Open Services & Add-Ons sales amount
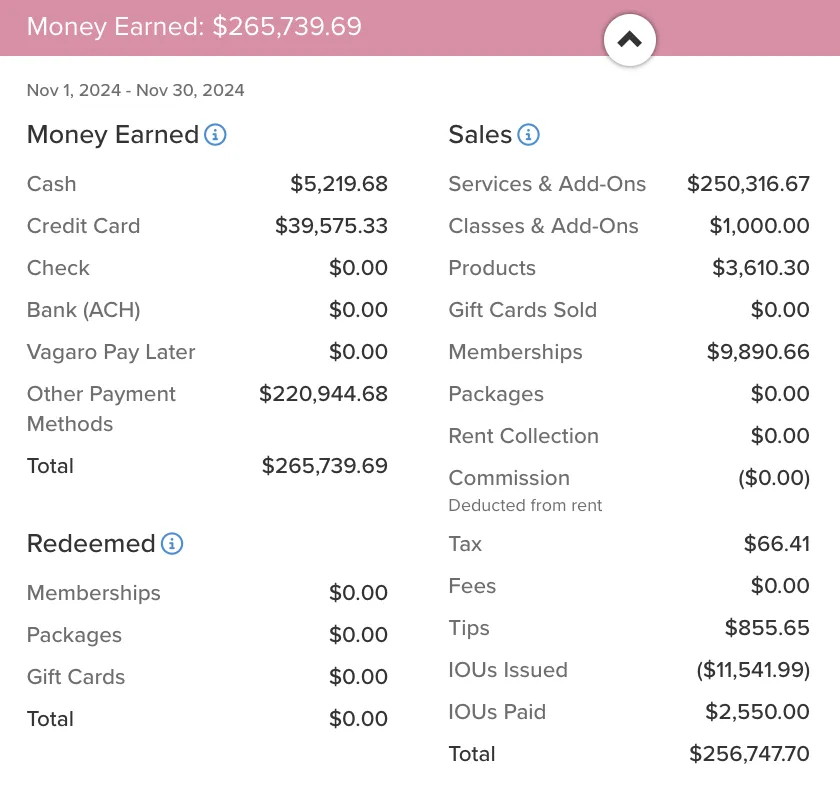 click(x=748, y=184)
